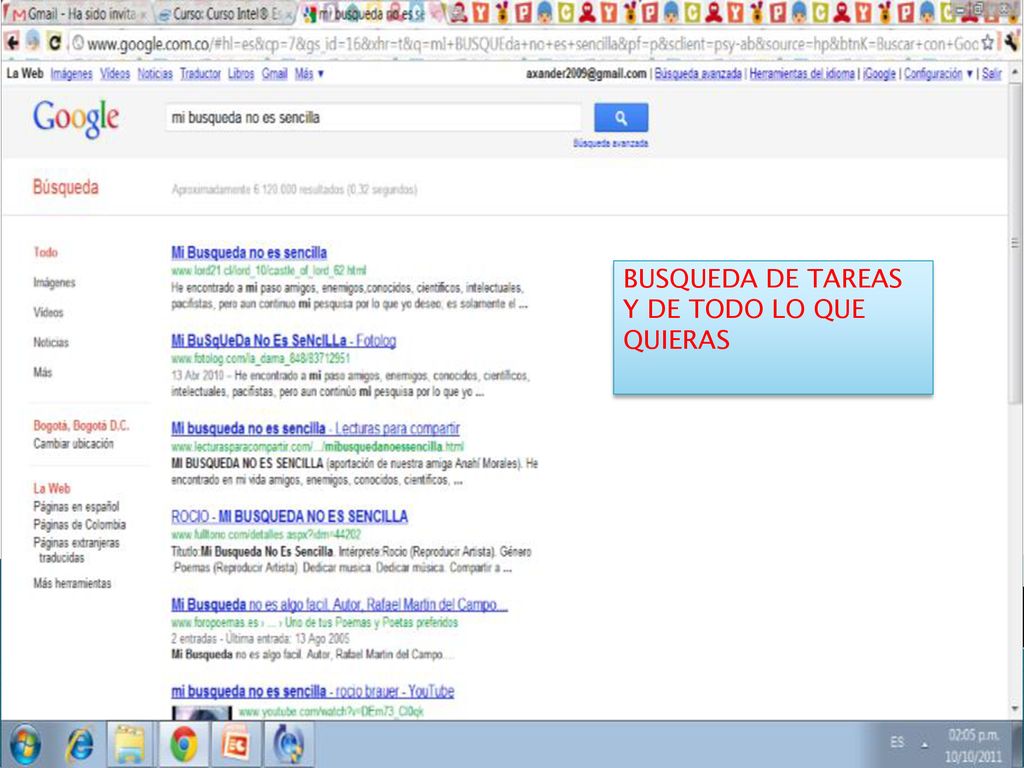The width and height of the screenshot is (1024, 768).
Task: Close the Gmail tab
Action: (x=142, y=14)
